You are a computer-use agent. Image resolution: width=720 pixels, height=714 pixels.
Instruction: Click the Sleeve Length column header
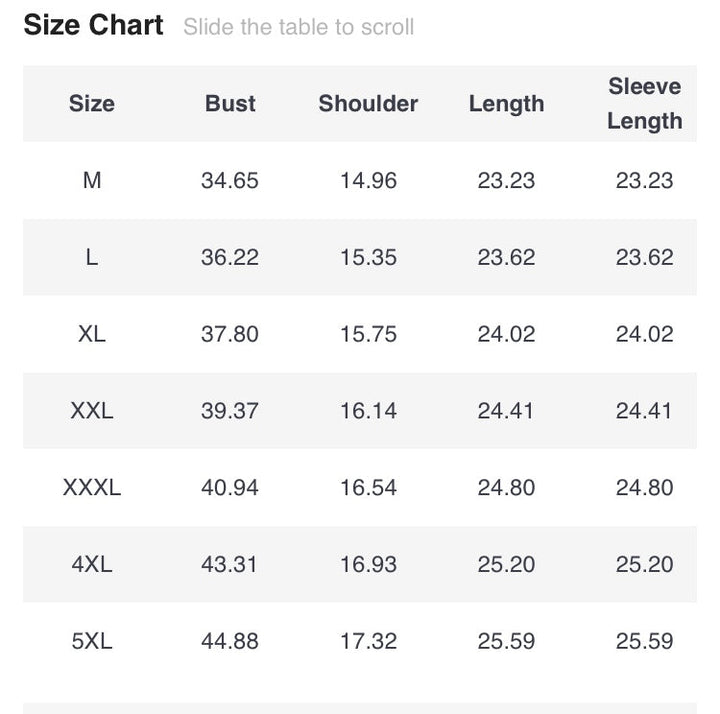click(x=644, y=104)
